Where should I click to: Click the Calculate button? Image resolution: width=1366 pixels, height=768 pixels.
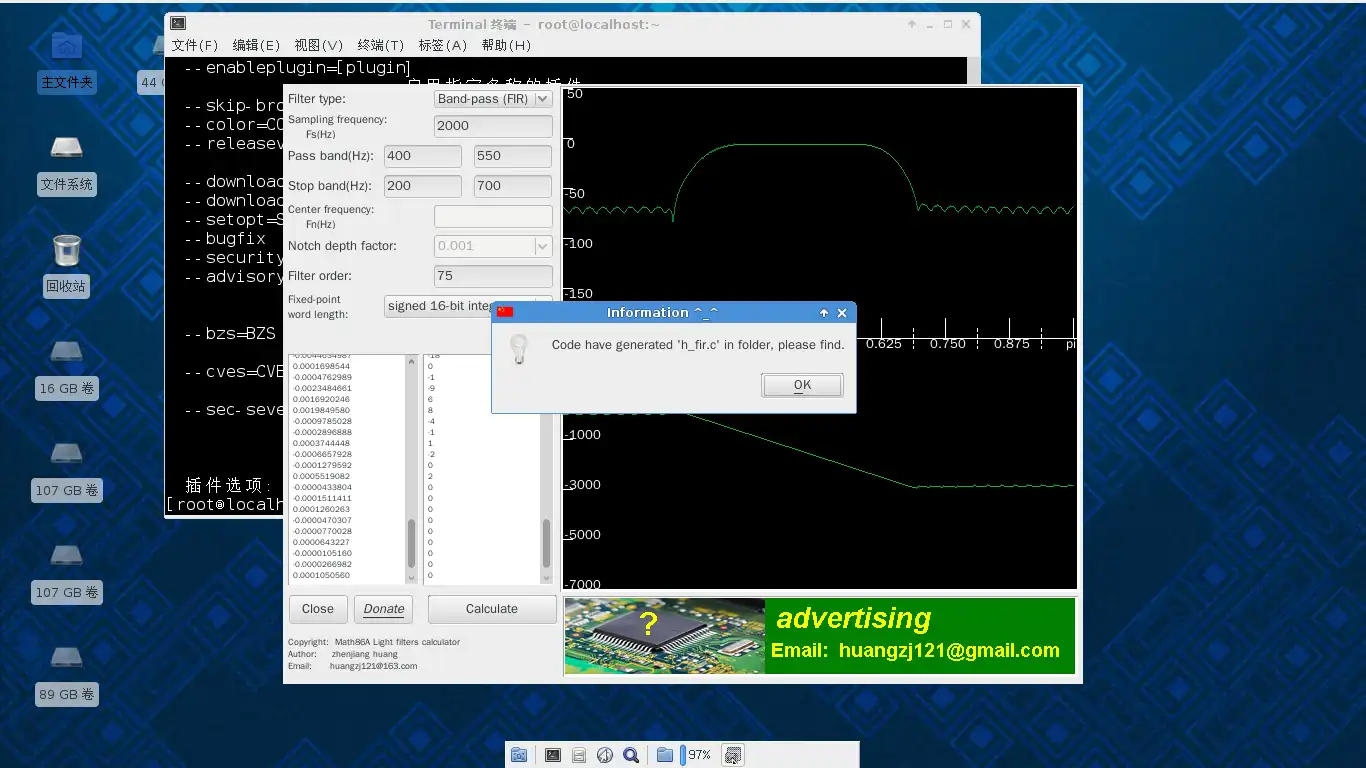(x=492, y=609)
